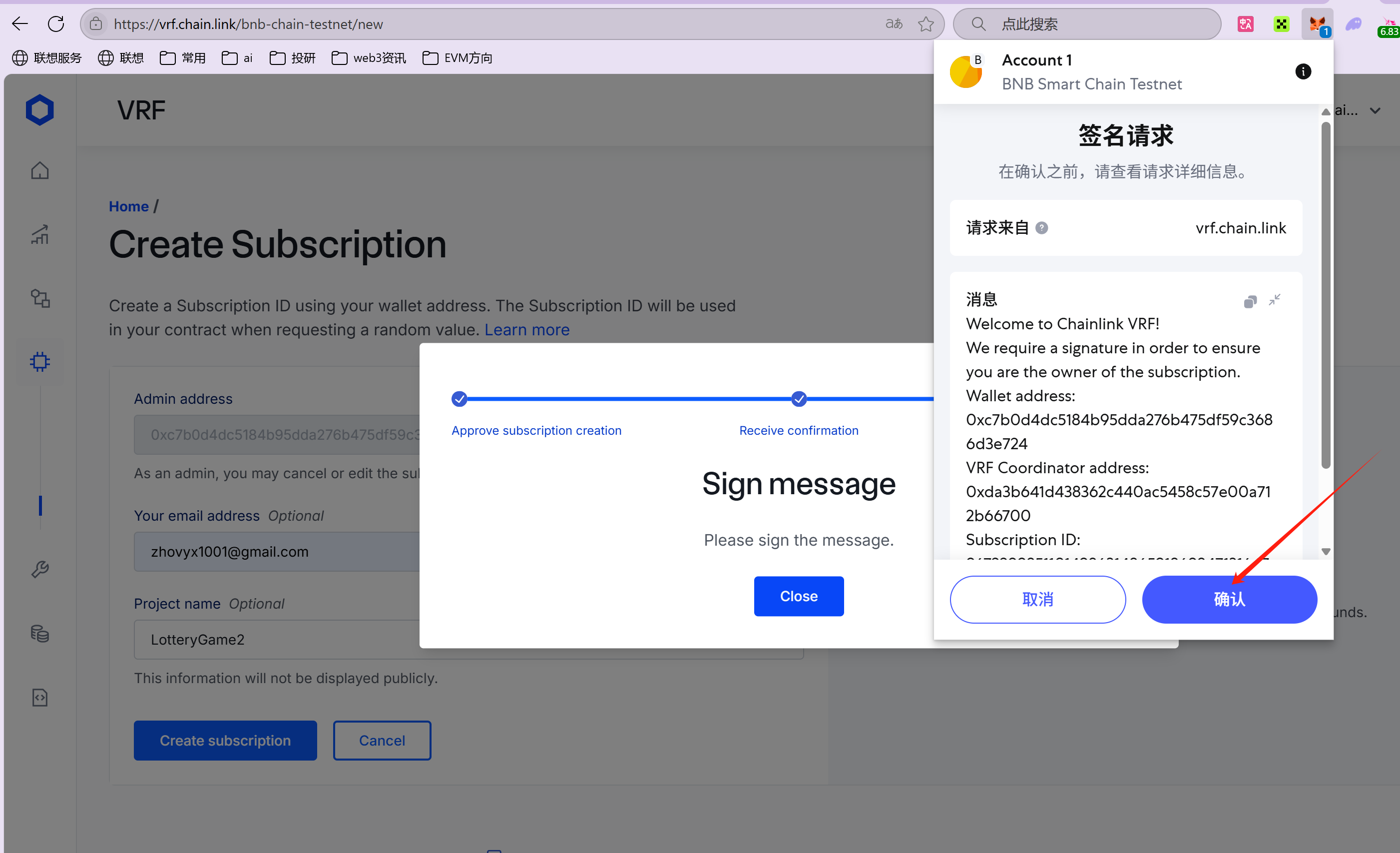Viewport: 1400px width, 853px height.
Task: Open the red translation extension icon
Action: coord(1246,24)
